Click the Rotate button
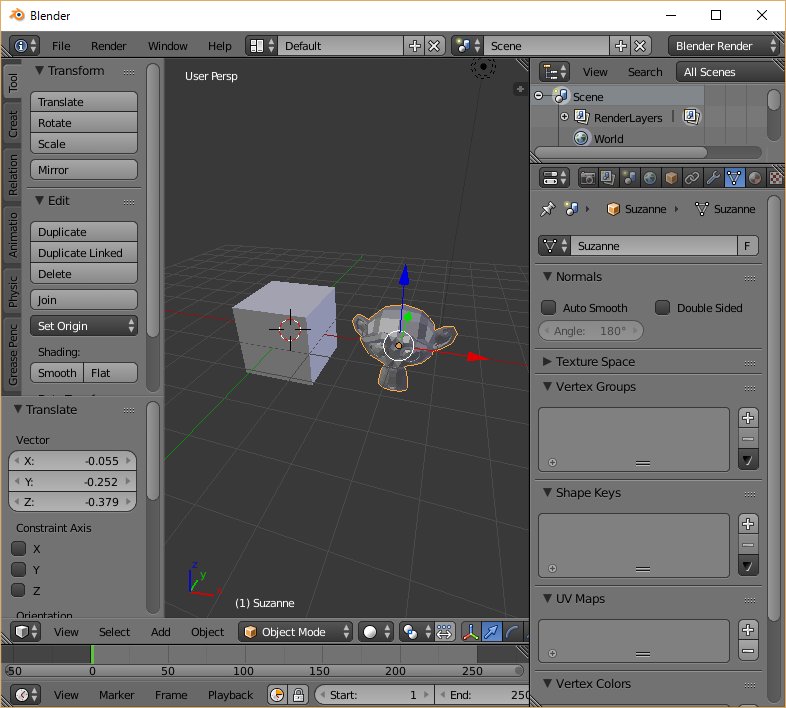Image resolution: width=786 pixels, height=708 pixels. coord(84,123)
